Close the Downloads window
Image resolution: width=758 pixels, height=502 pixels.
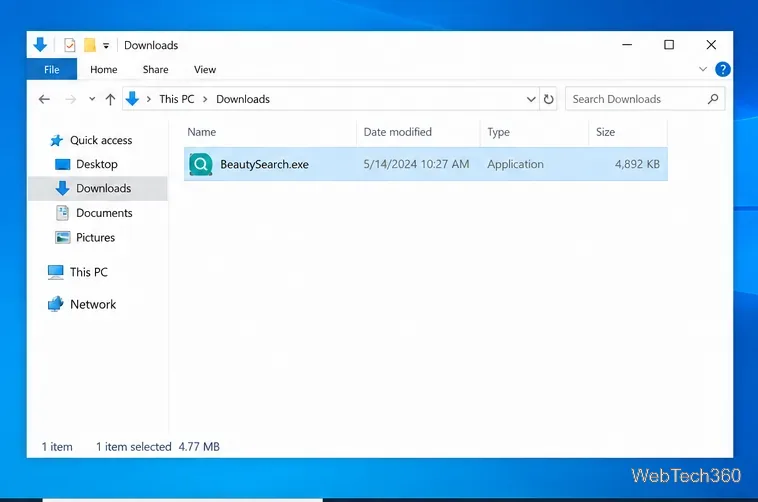point(711,44)
